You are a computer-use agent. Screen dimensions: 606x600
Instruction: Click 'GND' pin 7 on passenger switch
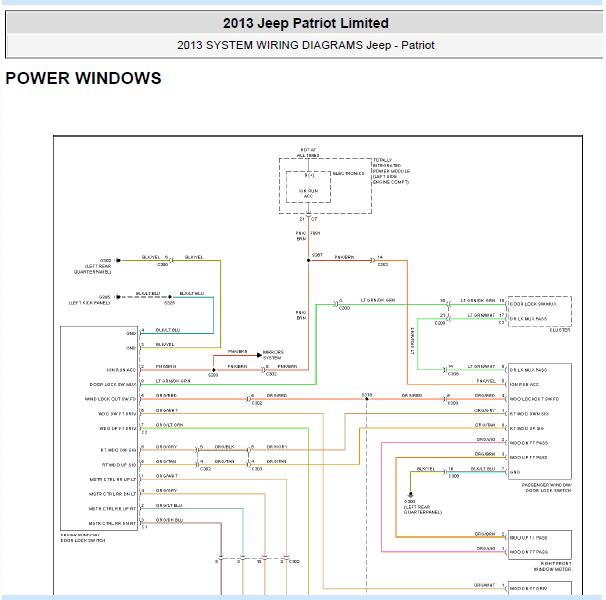[515, 472]
